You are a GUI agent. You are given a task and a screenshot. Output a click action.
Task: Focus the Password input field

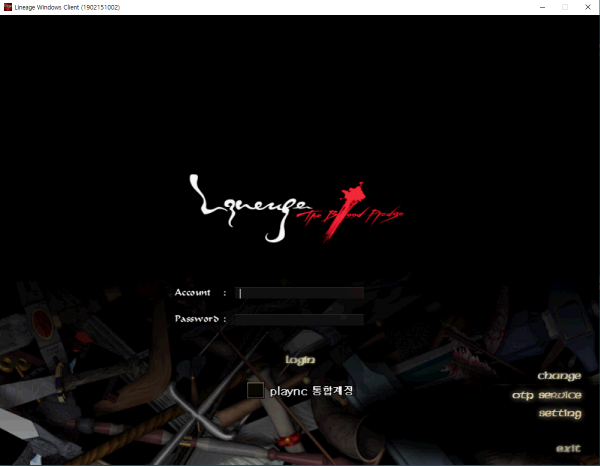(299, 319)
